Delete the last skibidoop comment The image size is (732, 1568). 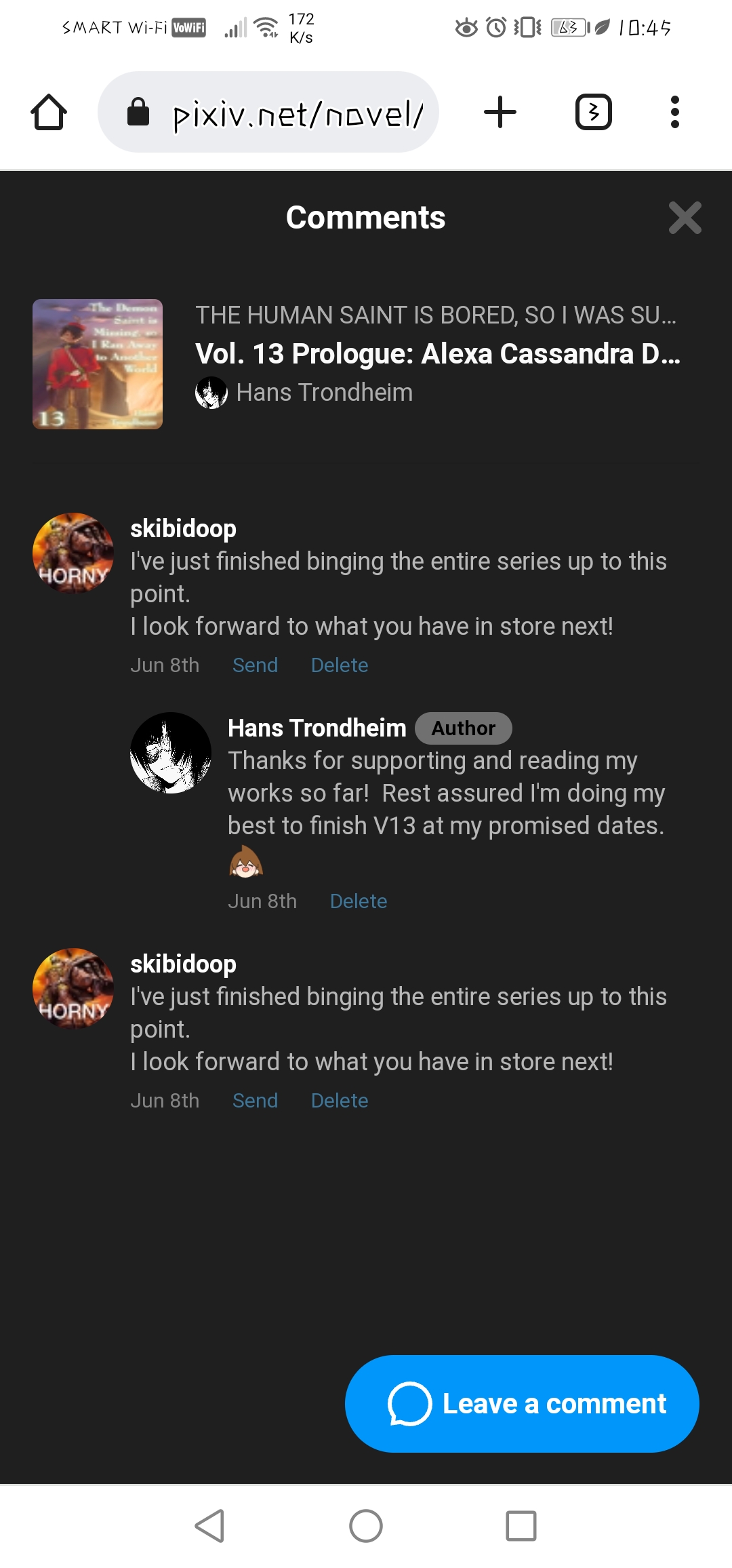(340, 1101)
